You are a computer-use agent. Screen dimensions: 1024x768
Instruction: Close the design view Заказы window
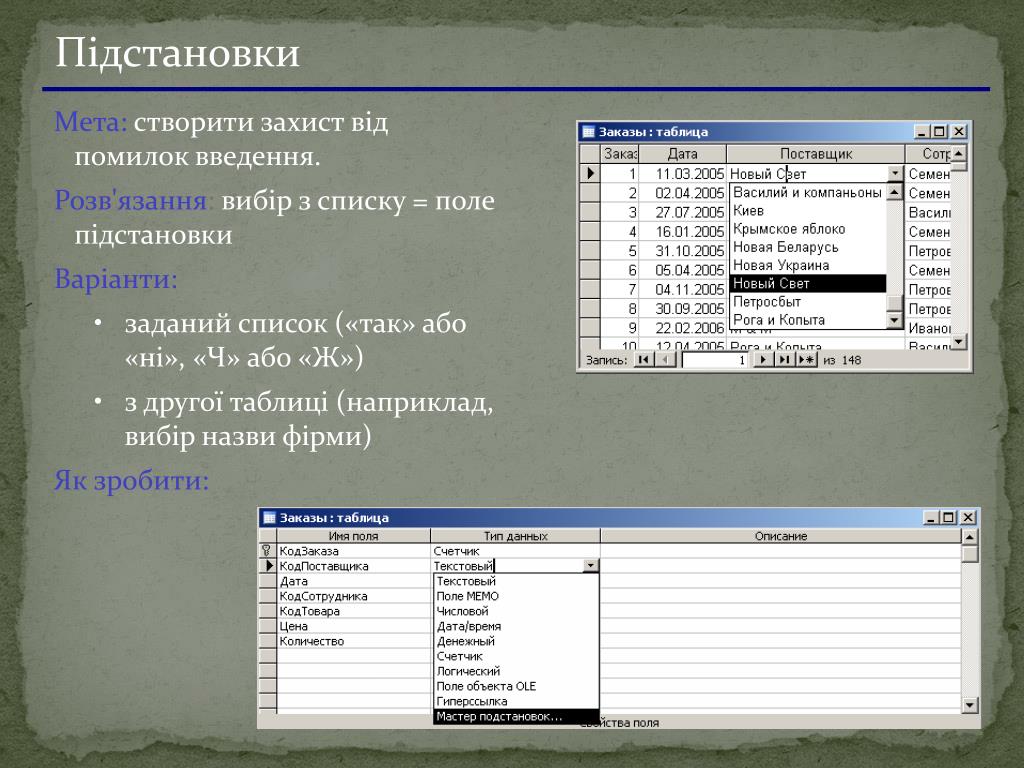point(968,518)
